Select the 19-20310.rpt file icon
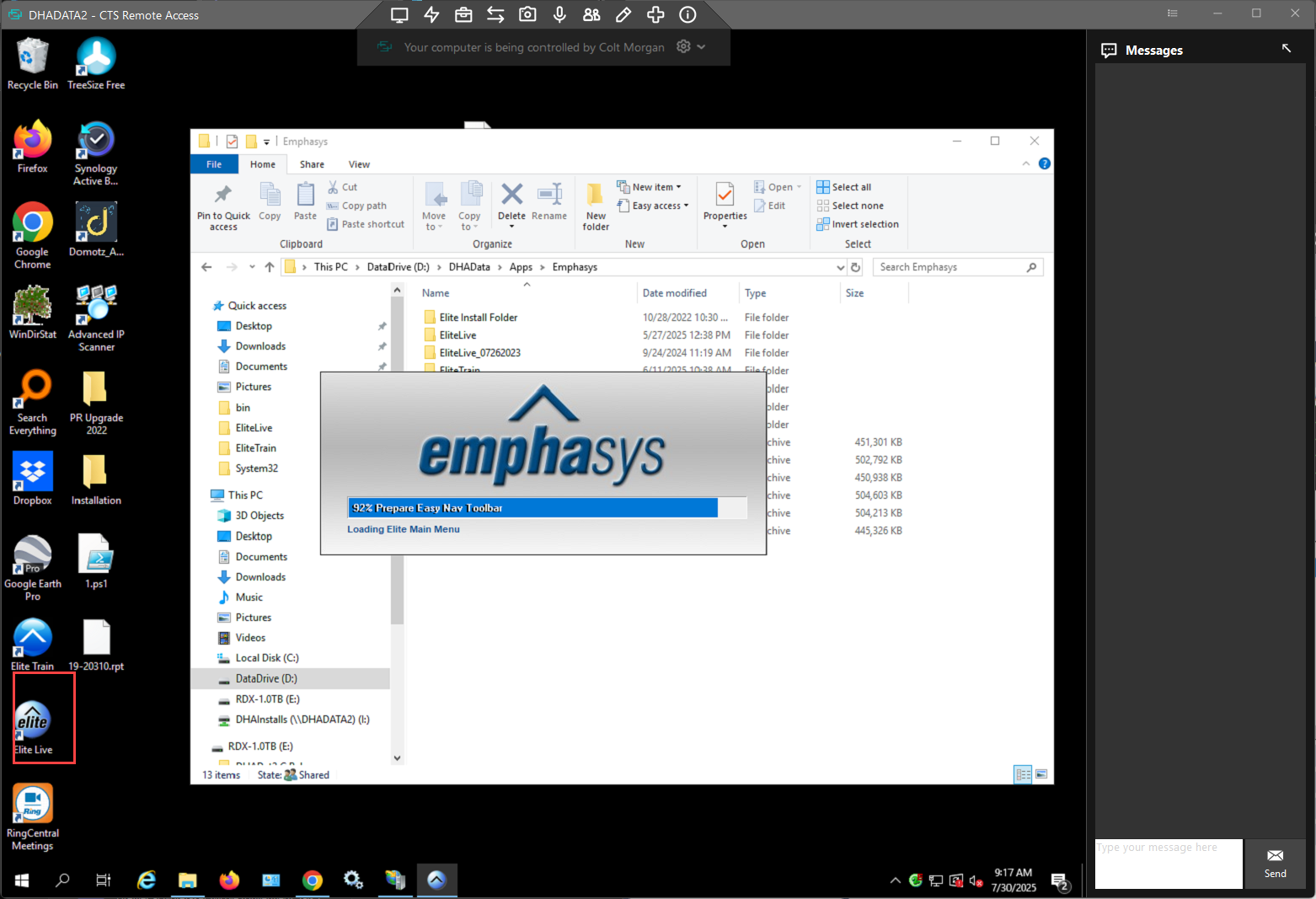 pyautogui.click(x=96, y=645)
